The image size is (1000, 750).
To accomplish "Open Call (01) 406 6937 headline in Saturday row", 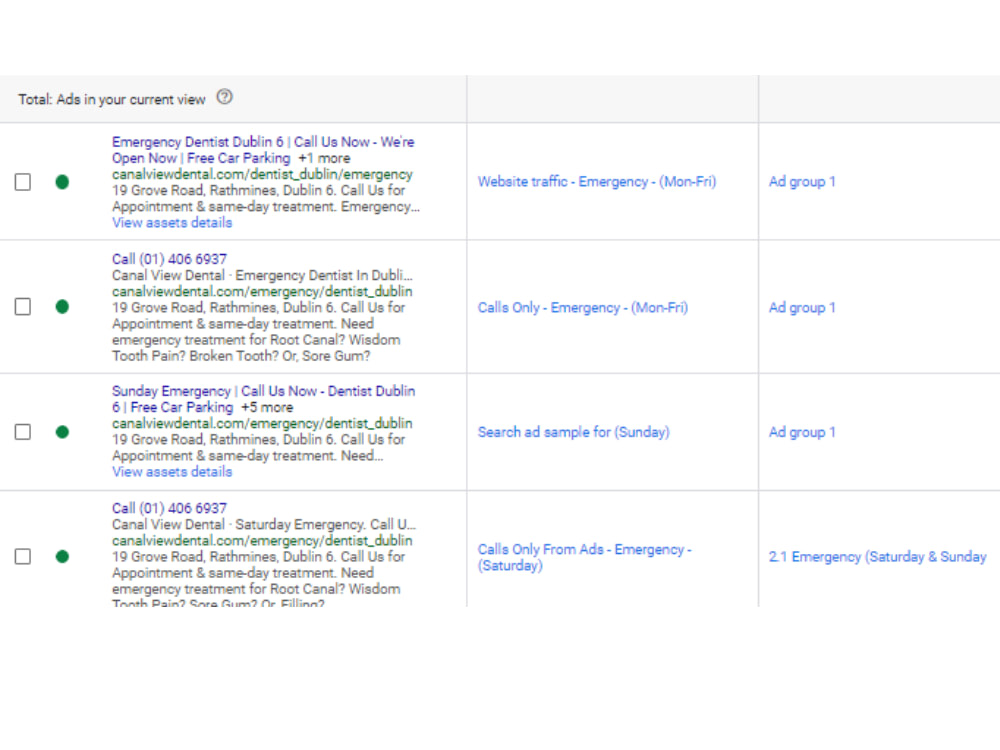I will coord(169,508).
